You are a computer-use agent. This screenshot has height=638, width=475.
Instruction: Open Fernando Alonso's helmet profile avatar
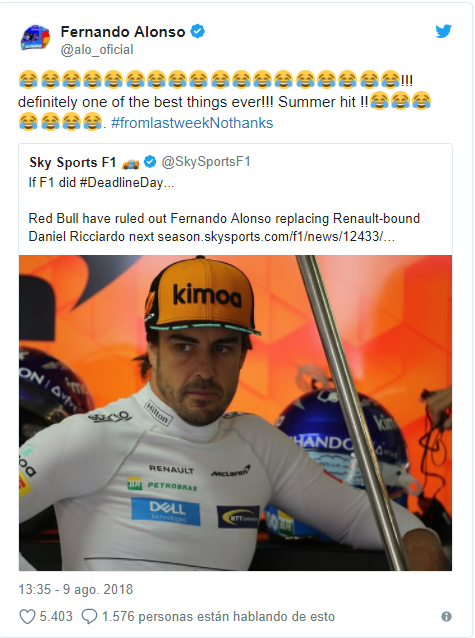tap(35, 38)
